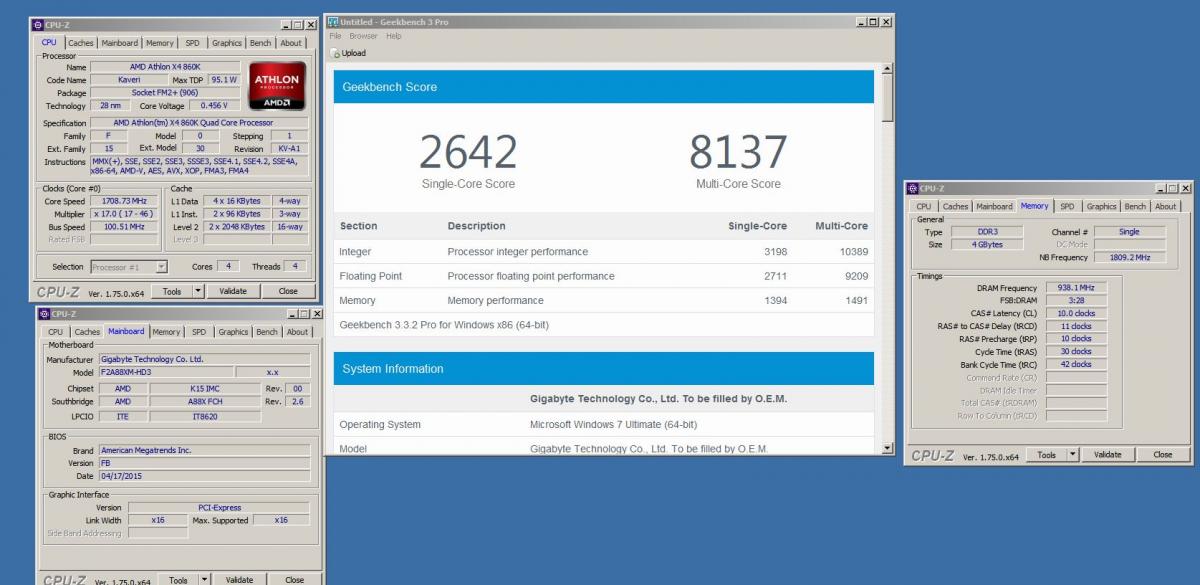Switch to the About tab in the CPU window
1200x585 pixels.
(x=291, y=43)
